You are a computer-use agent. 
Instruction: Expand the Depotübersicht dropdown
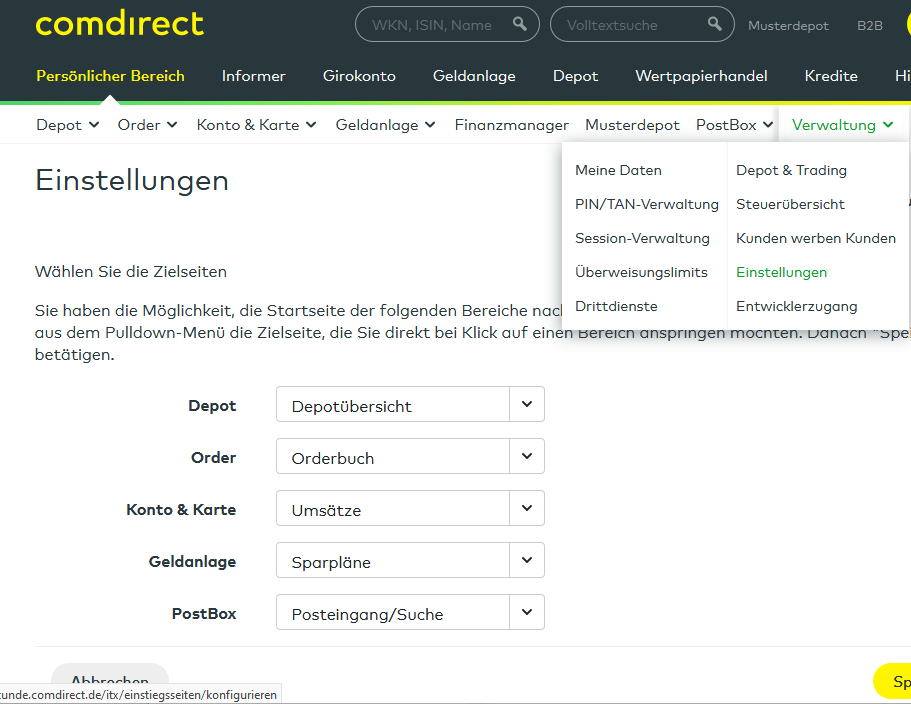(527, 404)
